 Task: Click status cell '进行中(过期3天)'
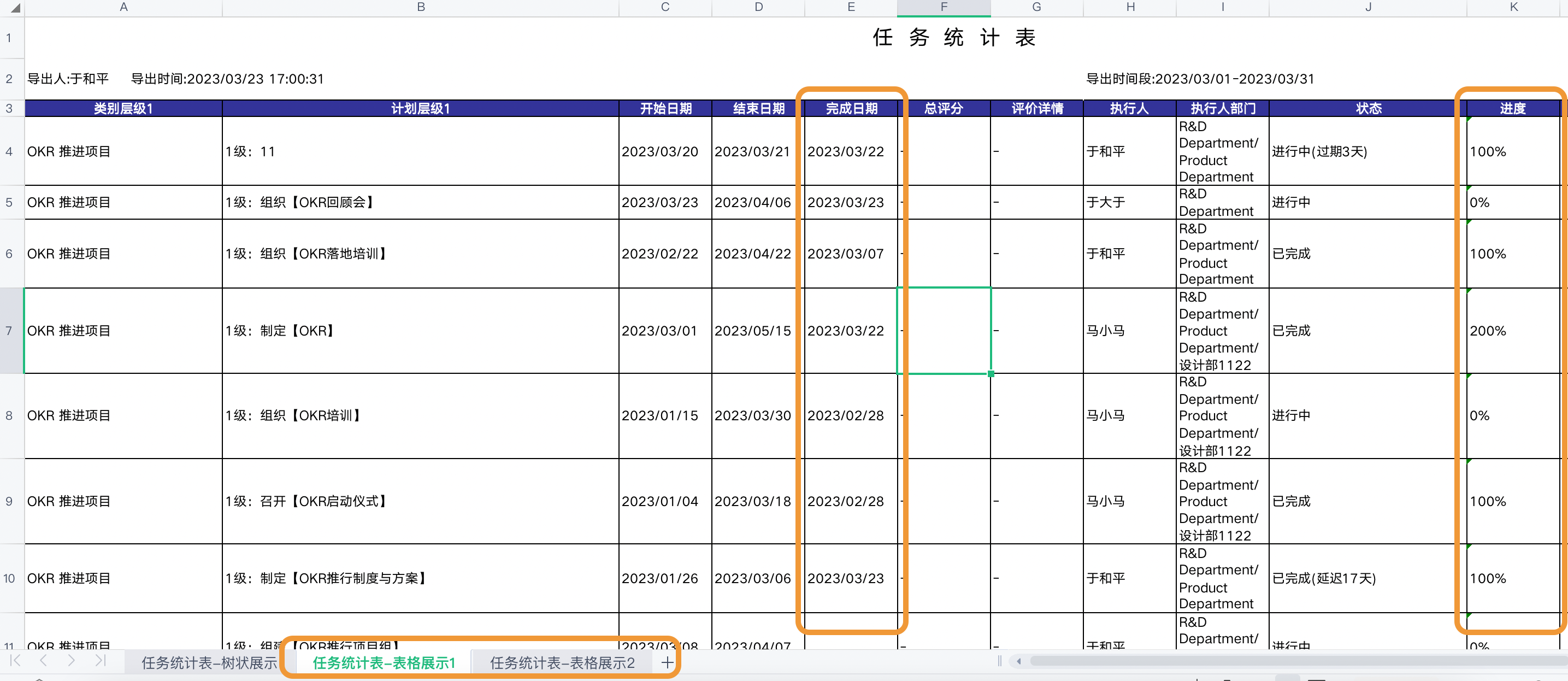point(1367,151)
